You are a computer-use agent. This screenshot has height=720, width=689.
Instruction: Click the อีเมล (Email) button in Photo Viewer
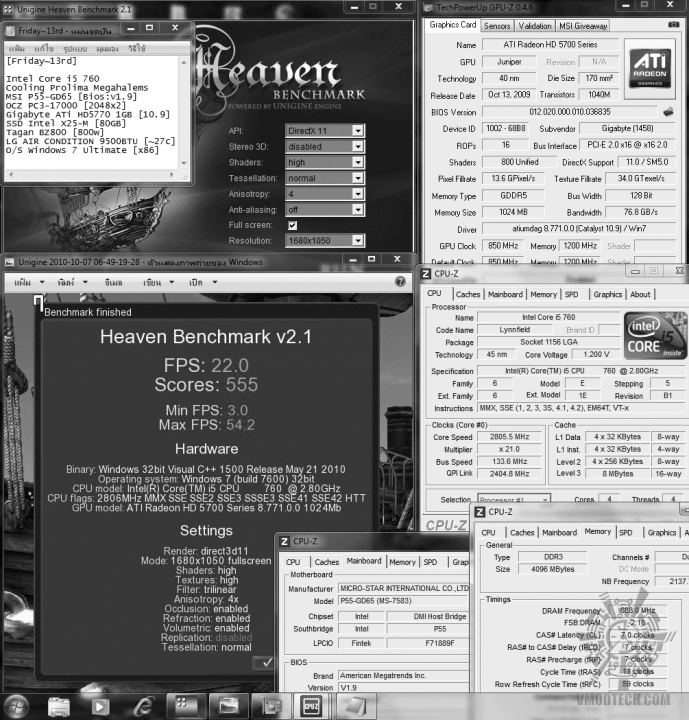click(113, 282)
